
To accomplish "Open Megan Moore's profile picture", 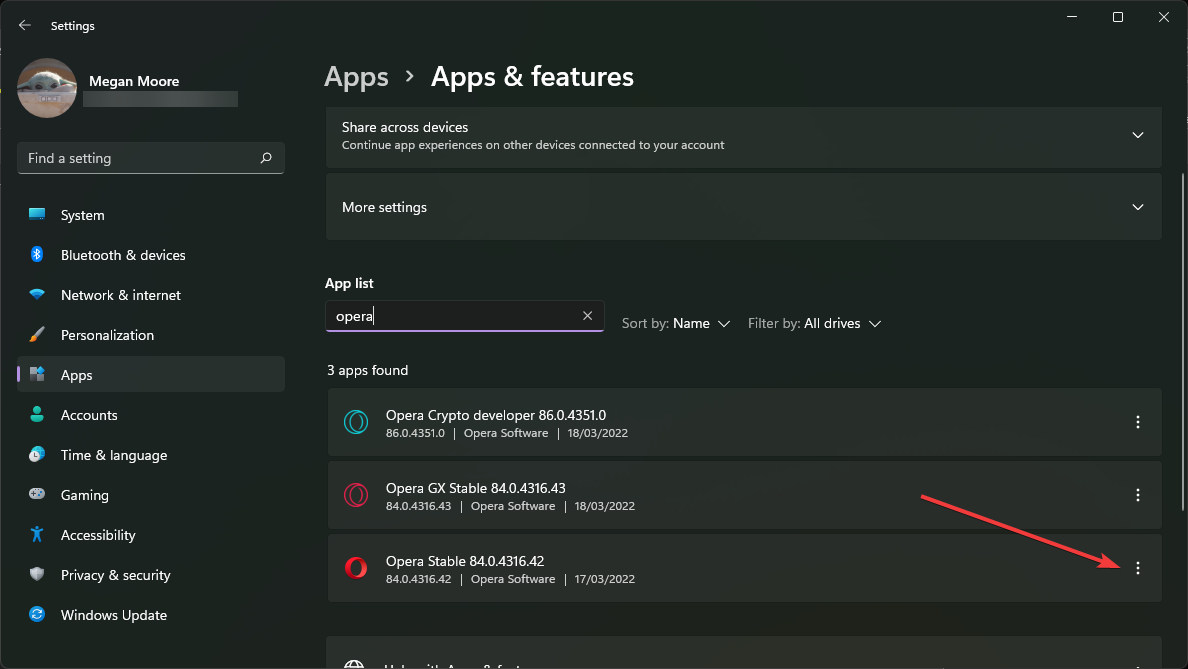I will tap(47, 89).
